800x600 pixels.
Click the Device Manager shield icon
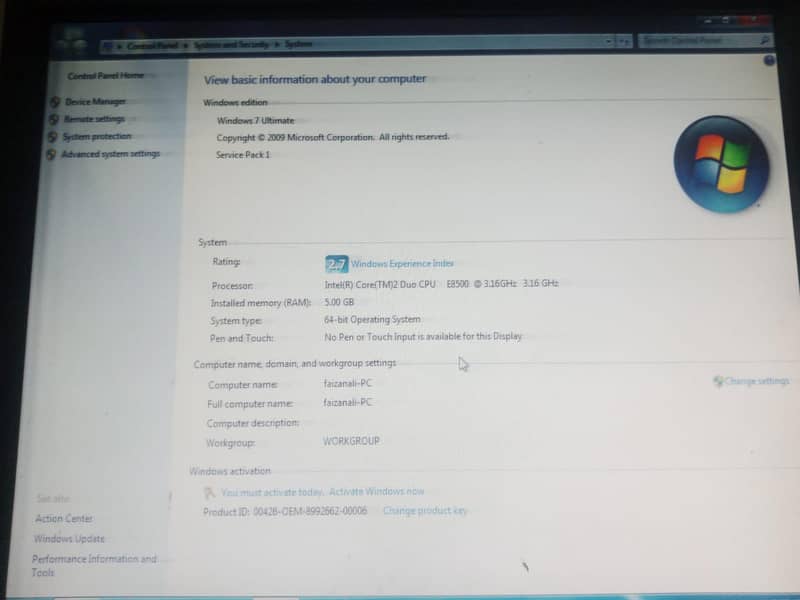pos(55,102)
